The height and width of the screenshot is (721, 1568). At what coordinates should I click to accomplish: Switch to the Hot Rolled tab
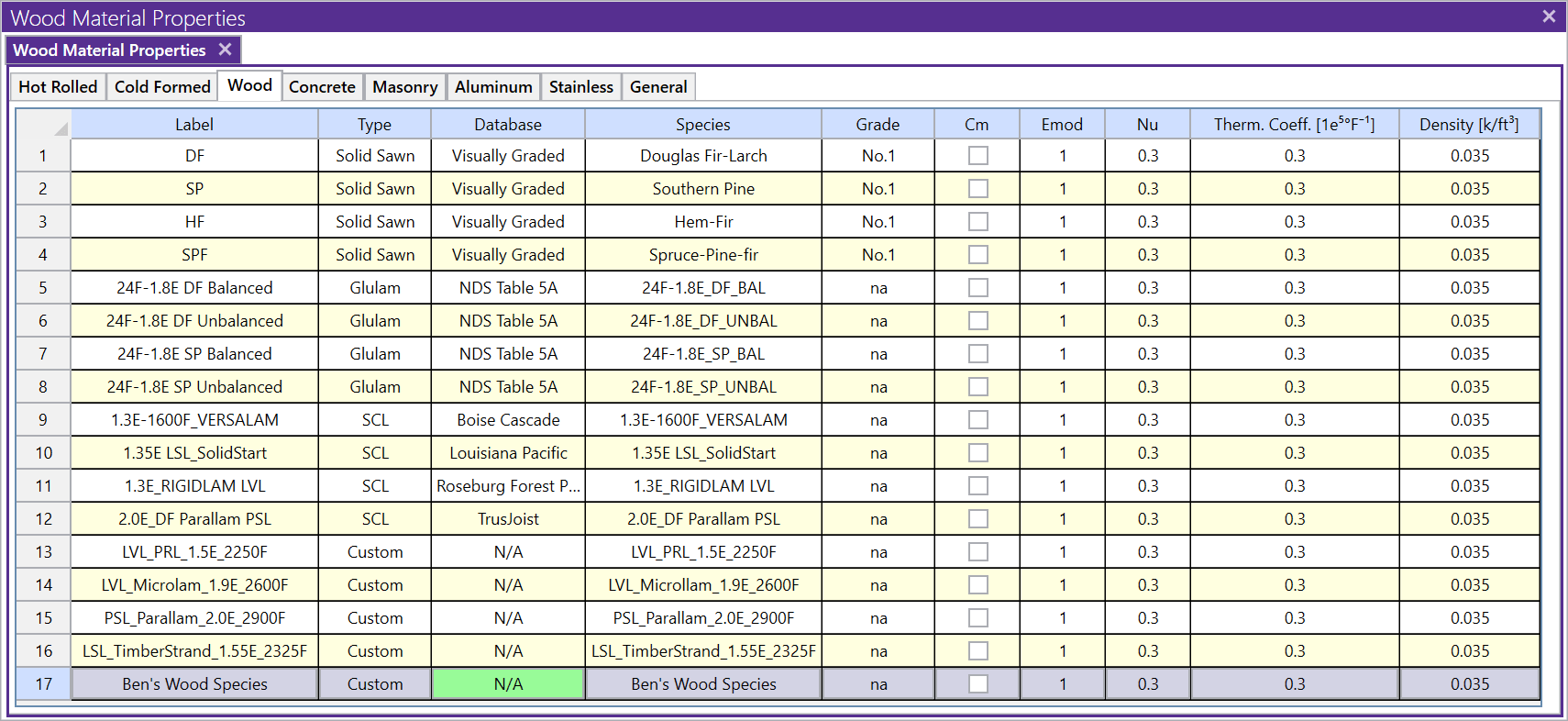[x=58, y=87]
